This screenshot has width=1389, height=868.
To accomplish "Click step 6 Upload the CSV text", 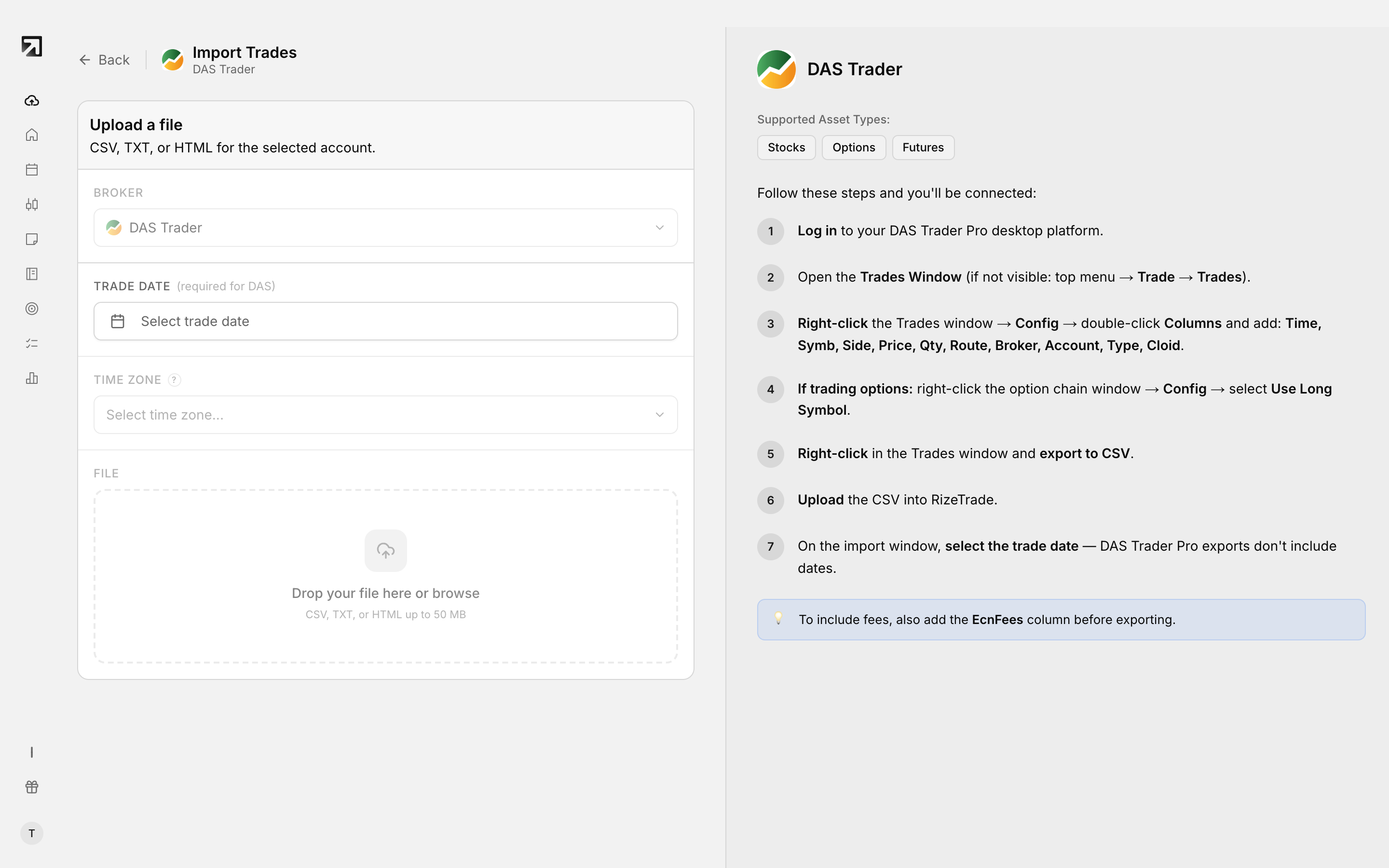I will (897, 500).
